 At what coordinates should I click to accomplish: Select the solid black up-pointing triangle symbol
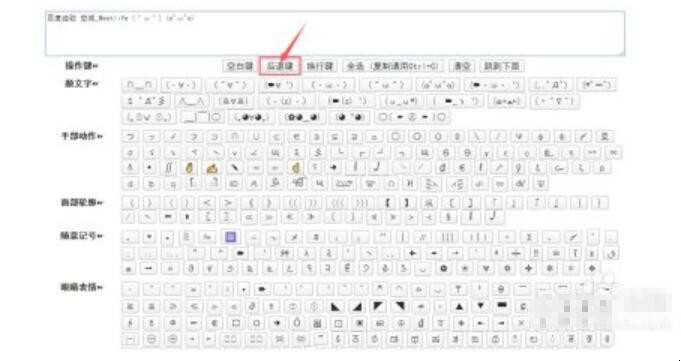459,307
